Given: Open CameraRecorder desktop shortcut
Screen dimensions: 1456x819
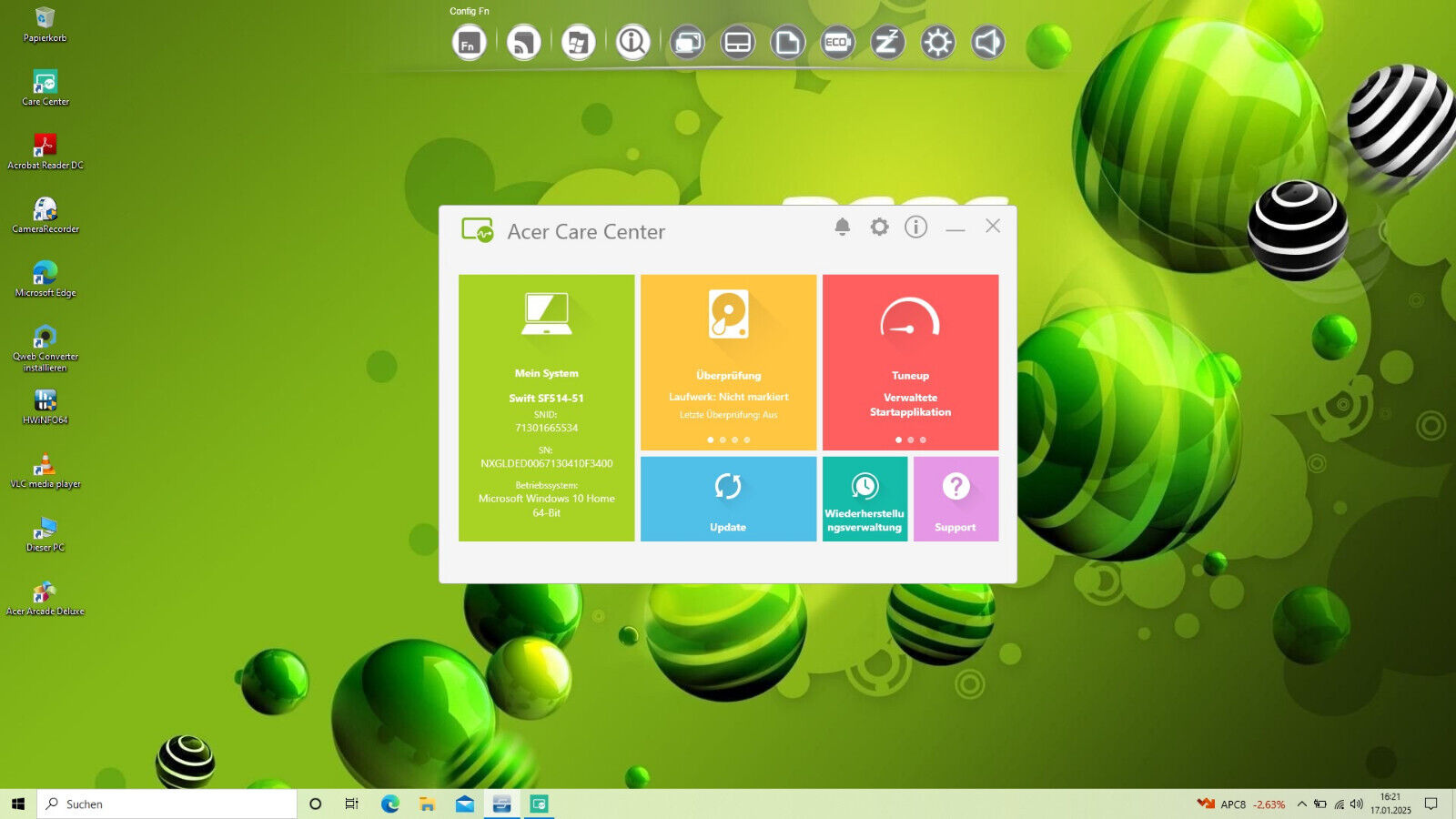Looking at the screenshot, I should pos(45,216).
